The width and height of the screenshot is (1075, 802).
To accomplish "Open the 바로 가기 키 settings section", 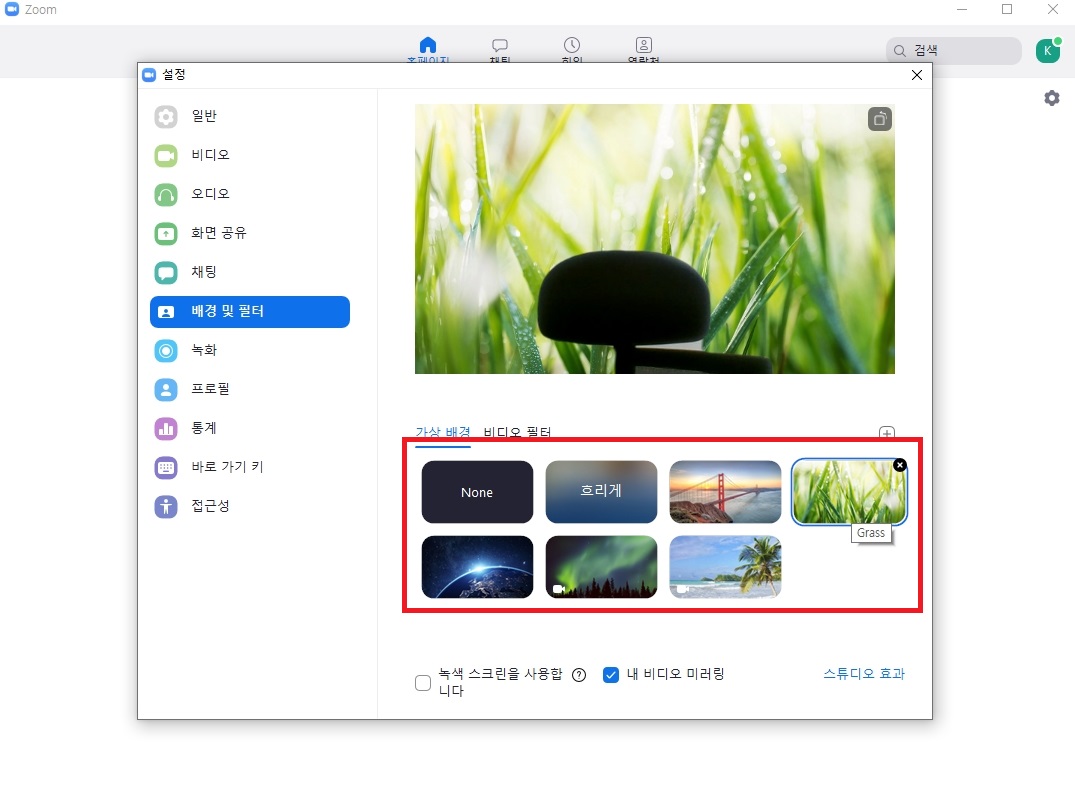I will [250, 468].
